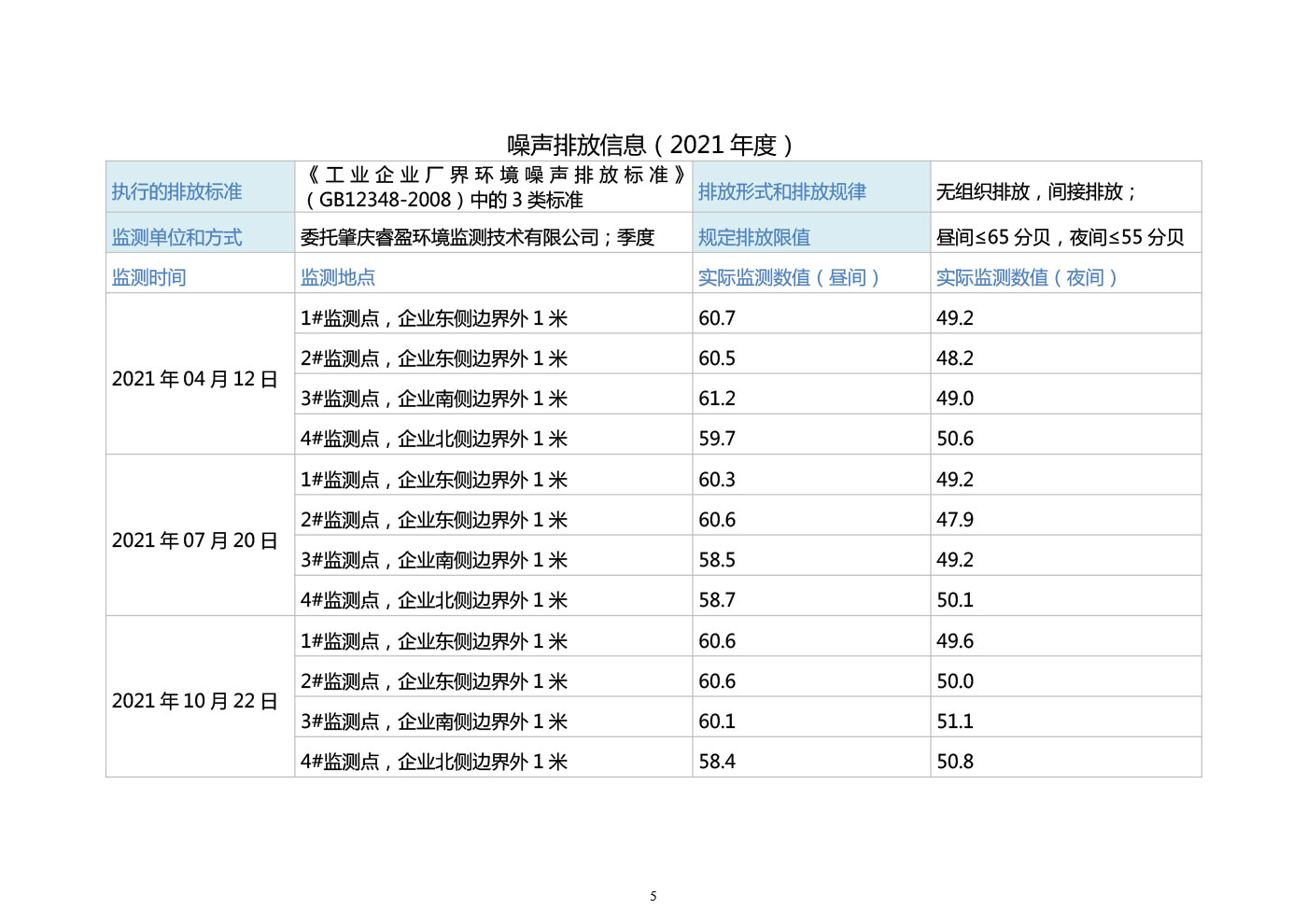Select the daytime value 58.5

811,555
